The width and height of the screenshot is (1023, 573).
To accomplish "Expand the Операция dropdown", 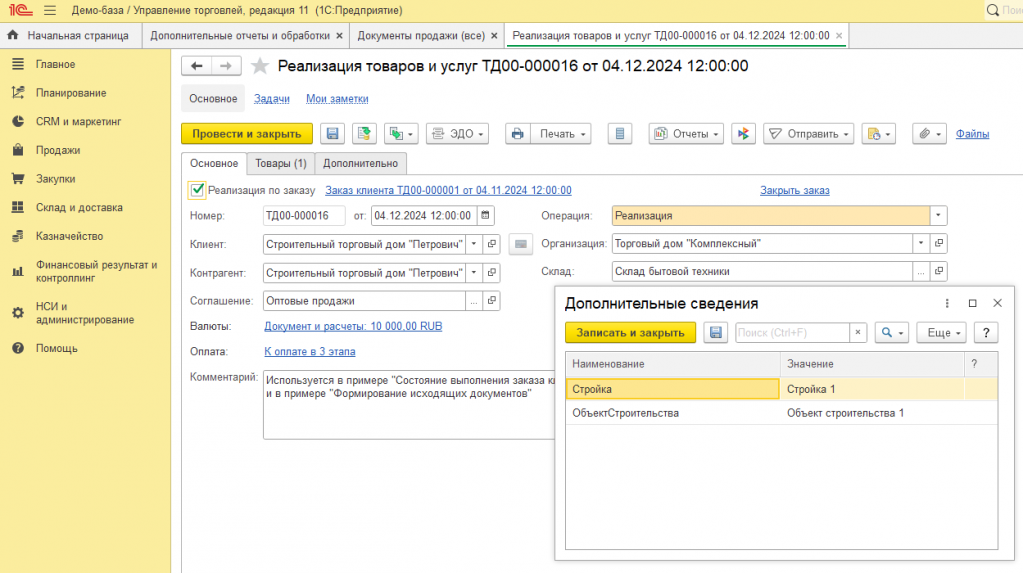I will pos(938,215).
